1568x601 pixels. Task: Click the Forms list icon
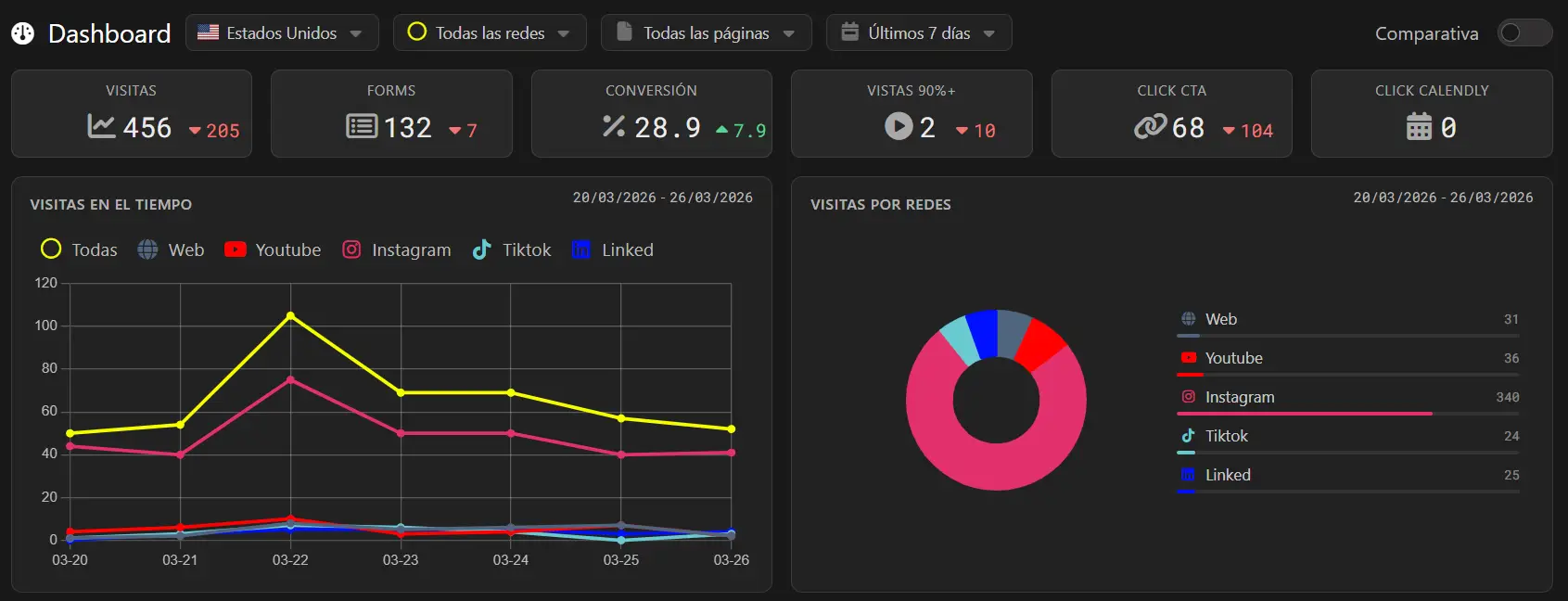[x=361, y=126]
